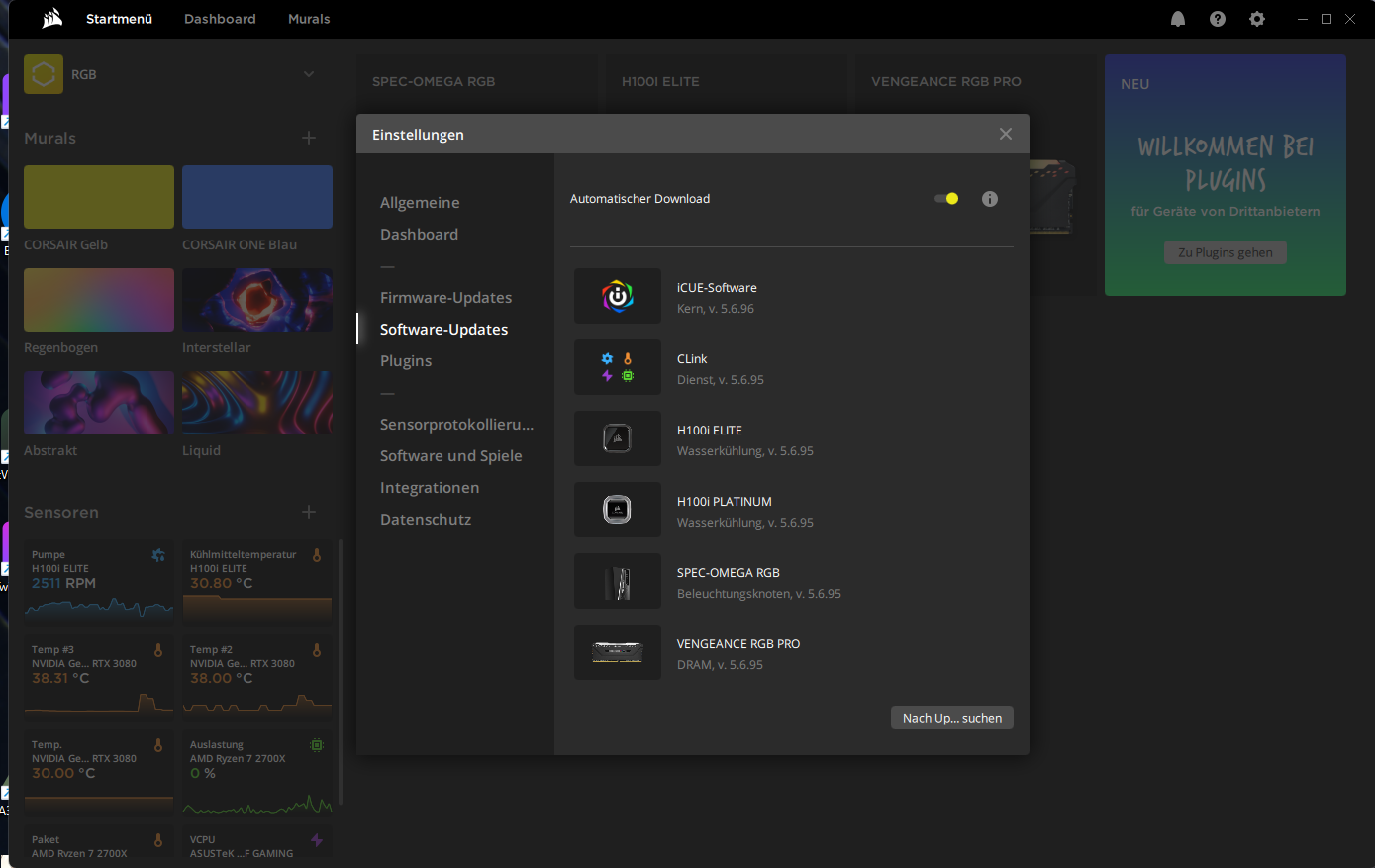Open Allgemeine settings section

coord(420,202)
